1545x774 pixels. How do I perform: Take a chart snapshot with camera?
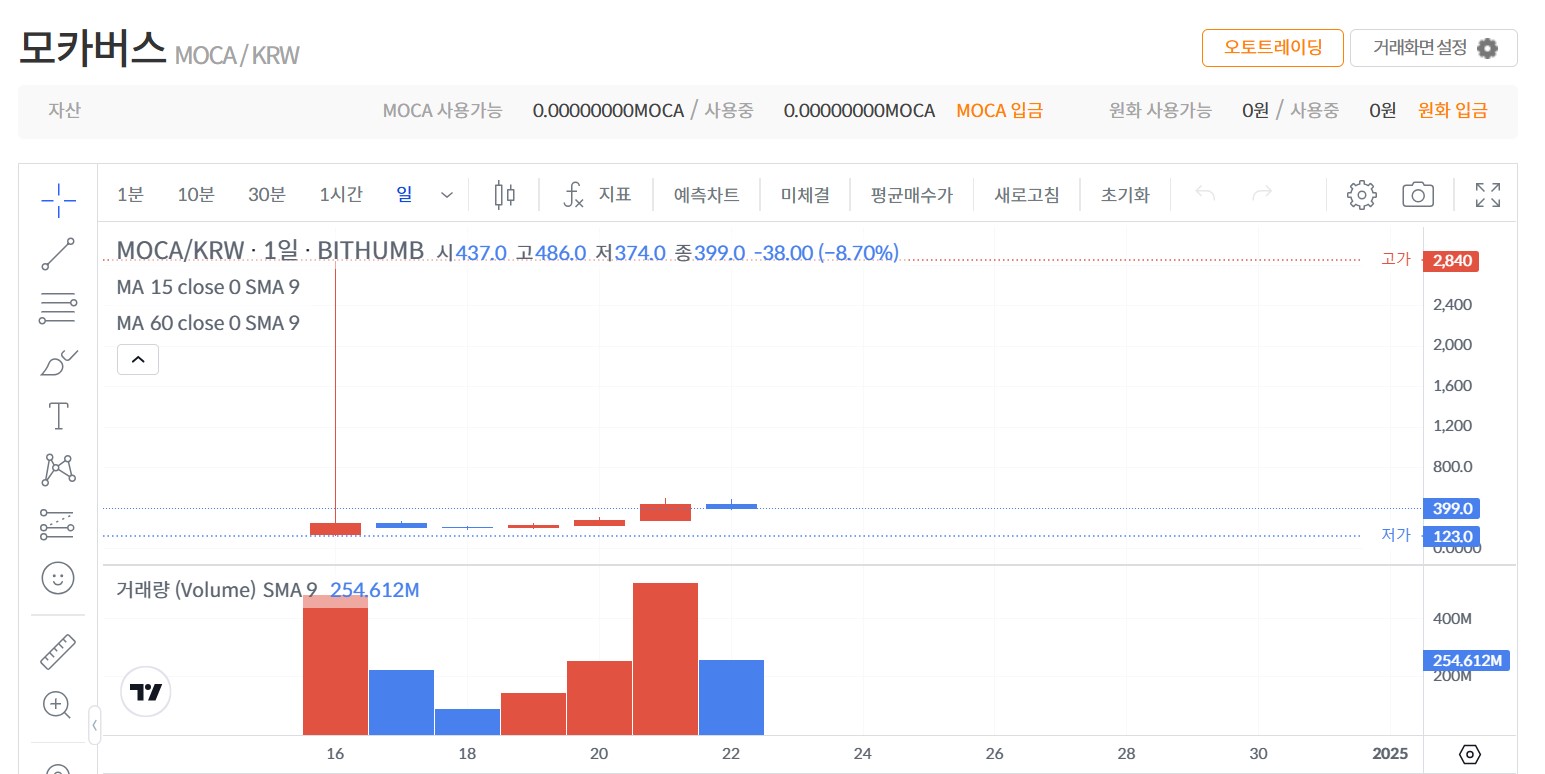[1418, 194]
